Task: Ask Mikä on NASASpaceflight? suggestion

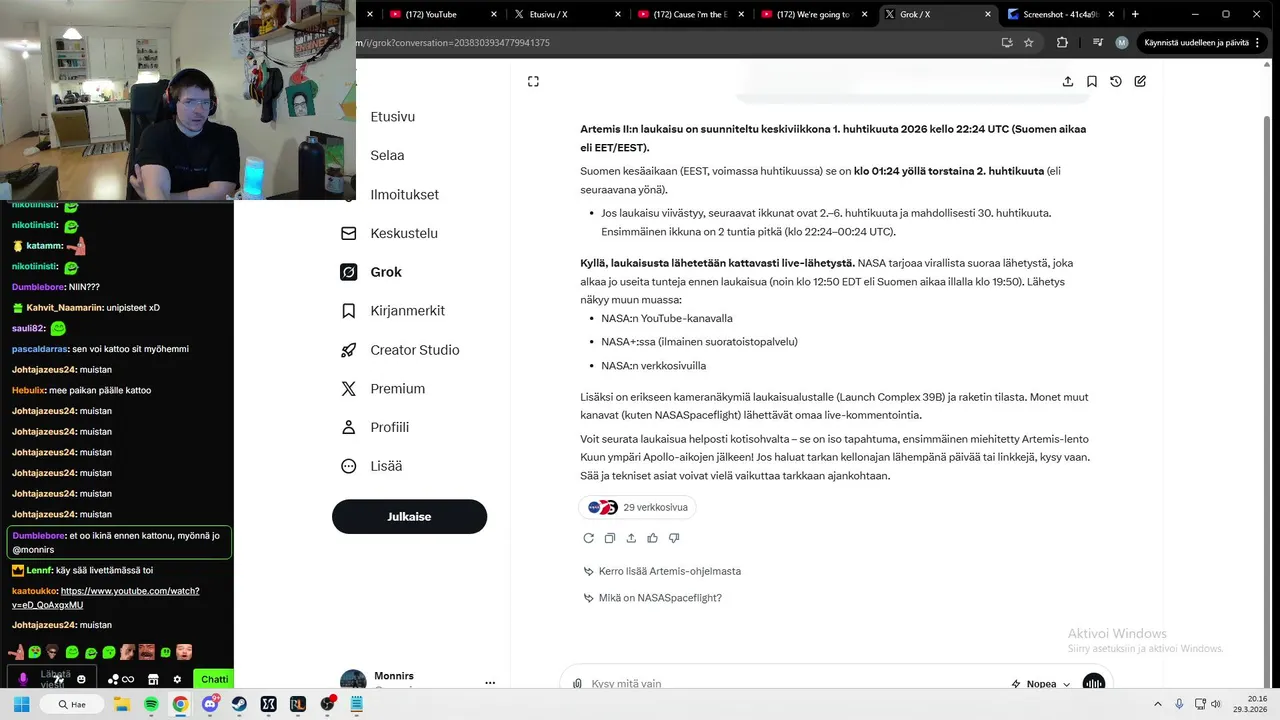Action: (x=652, y=598)
